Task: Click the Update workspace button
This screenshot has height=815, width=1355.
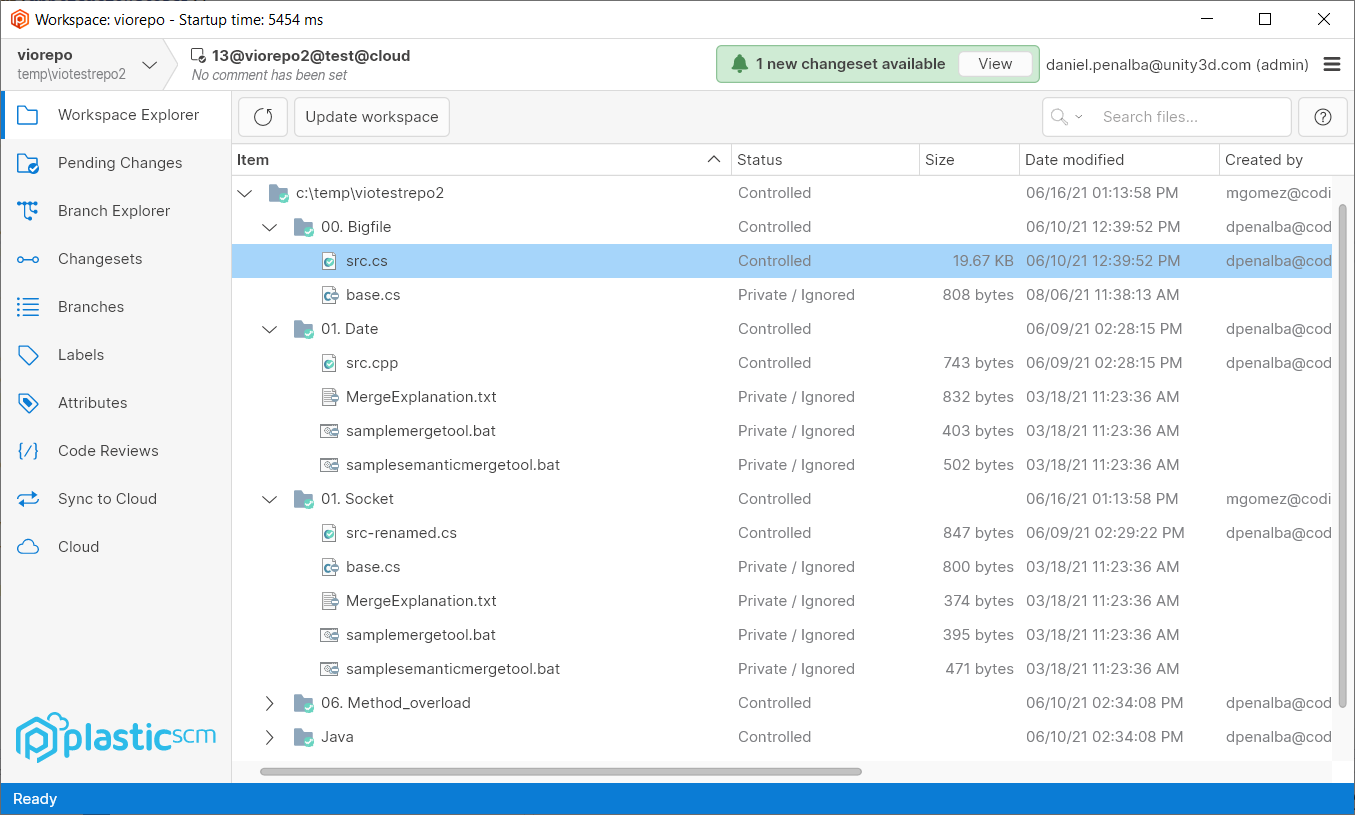Action: [371, 116]
